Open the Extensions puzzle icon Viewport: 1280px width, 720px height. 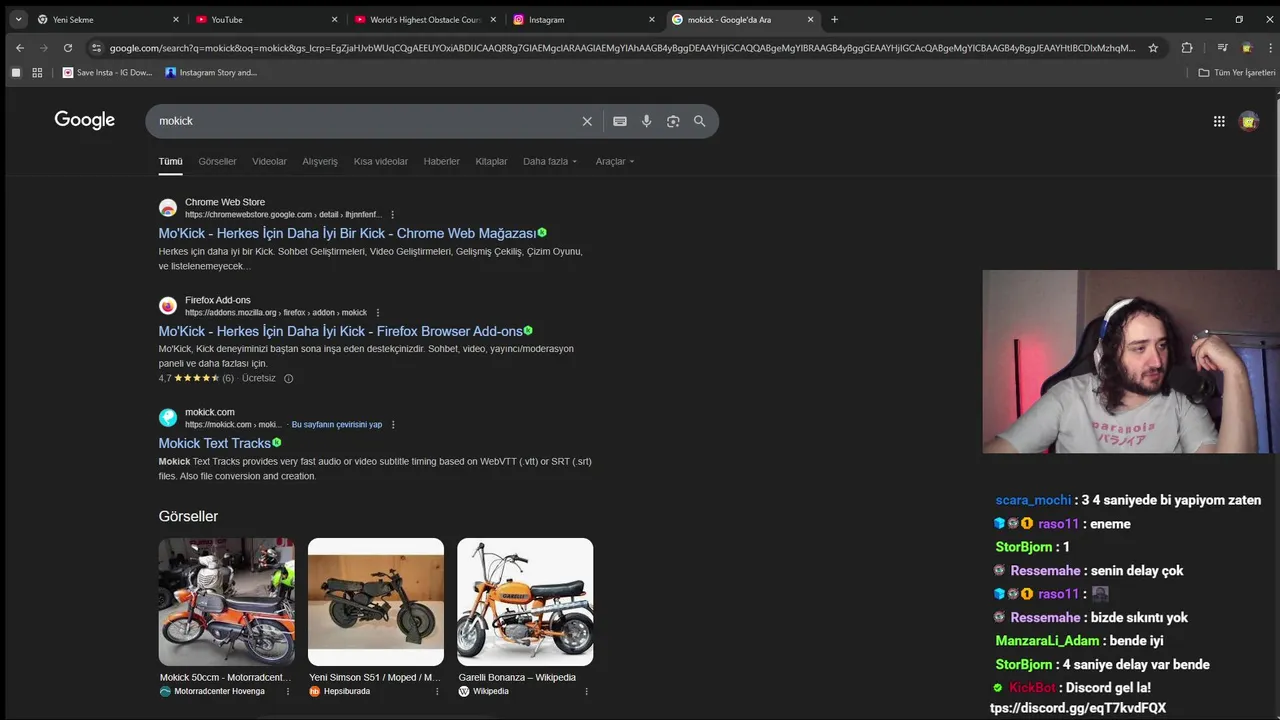(1187, 47)
